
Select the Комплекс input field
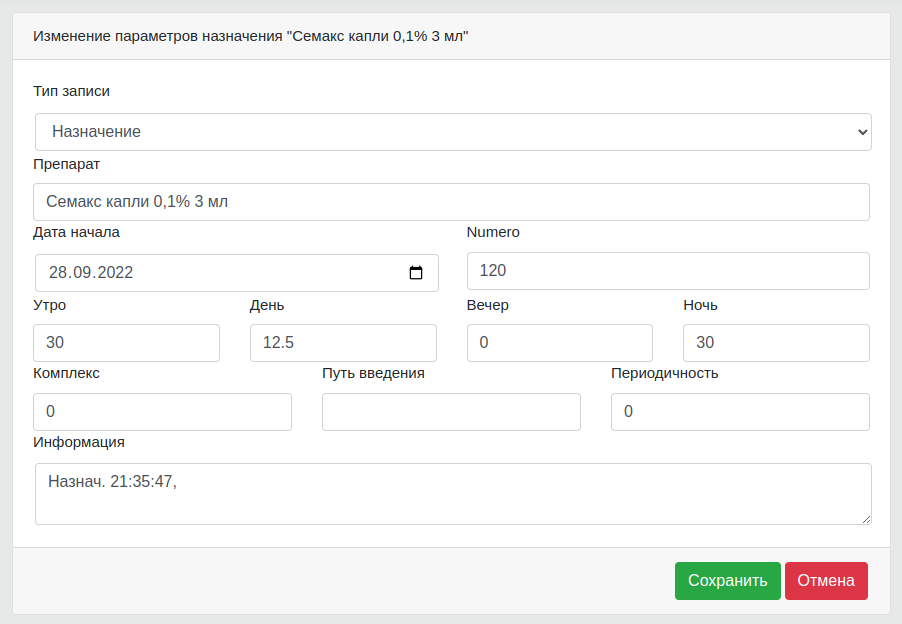162,412
